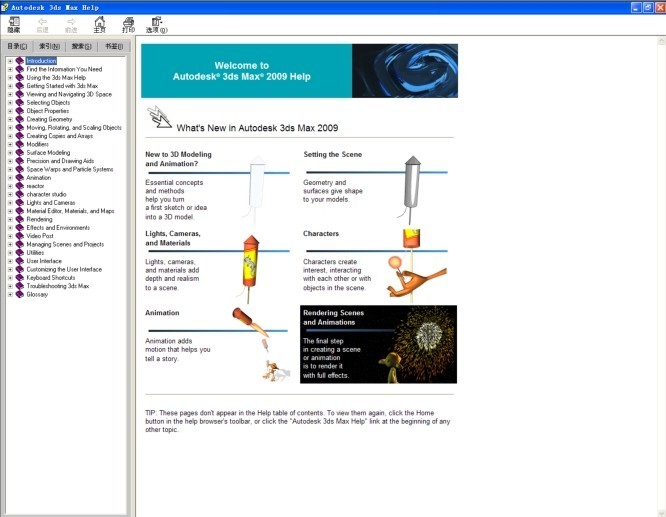Select Precision and Drawing Aids topic

[x=60, y=161]
